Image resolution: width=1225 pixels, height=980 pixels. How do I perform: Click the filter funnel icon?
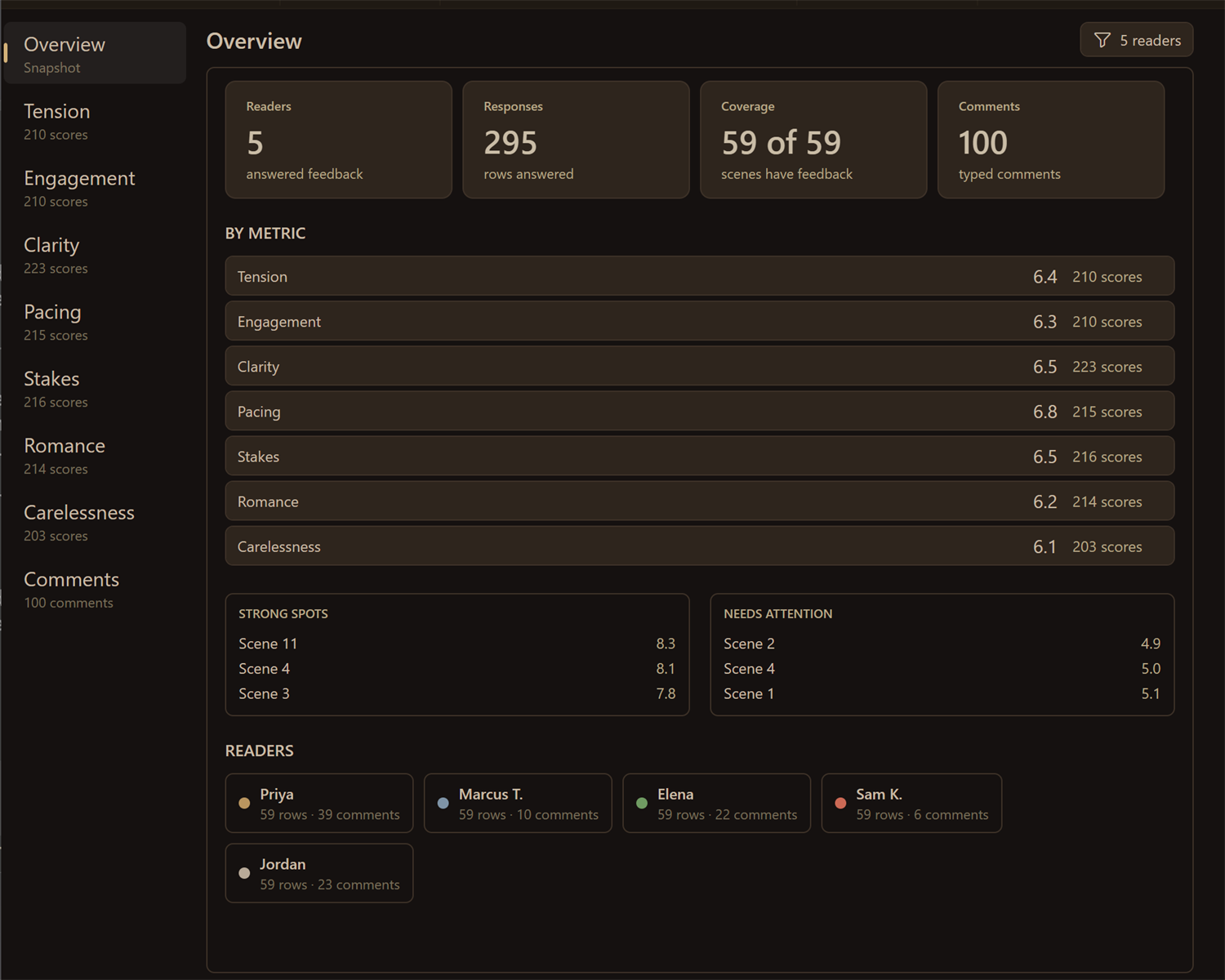coord(1102,40)
